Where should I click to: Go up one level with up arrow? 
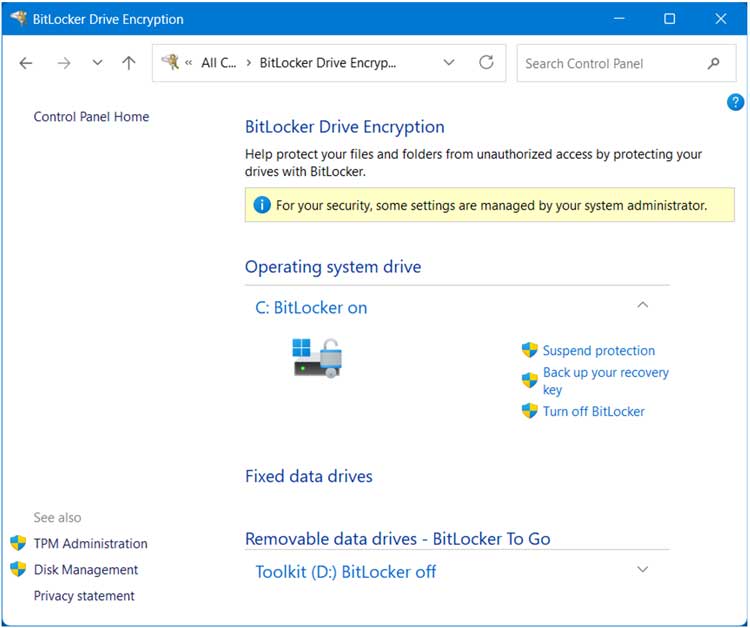tap(129, 63)
